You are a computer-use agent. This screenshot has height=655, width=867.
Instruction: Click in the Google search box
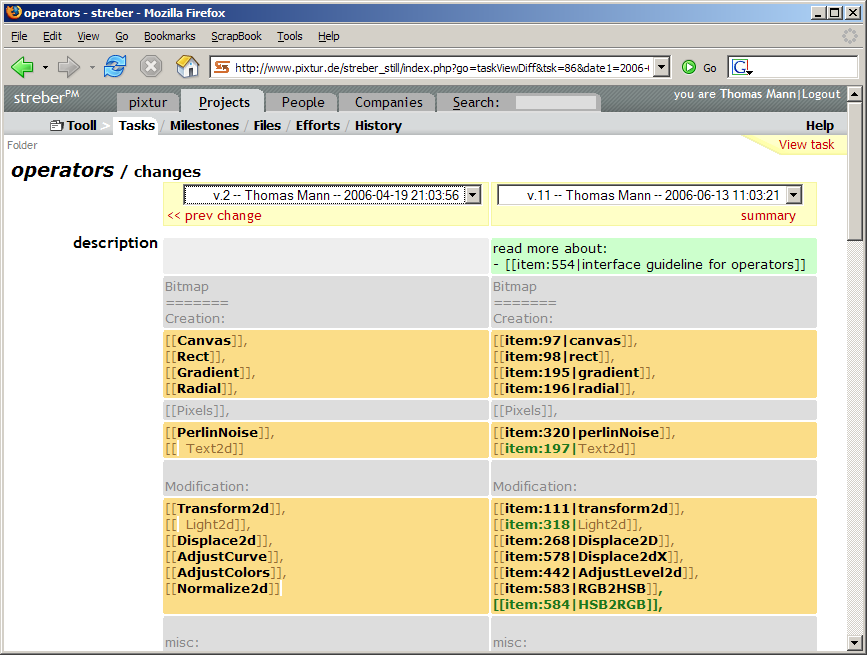805,67
